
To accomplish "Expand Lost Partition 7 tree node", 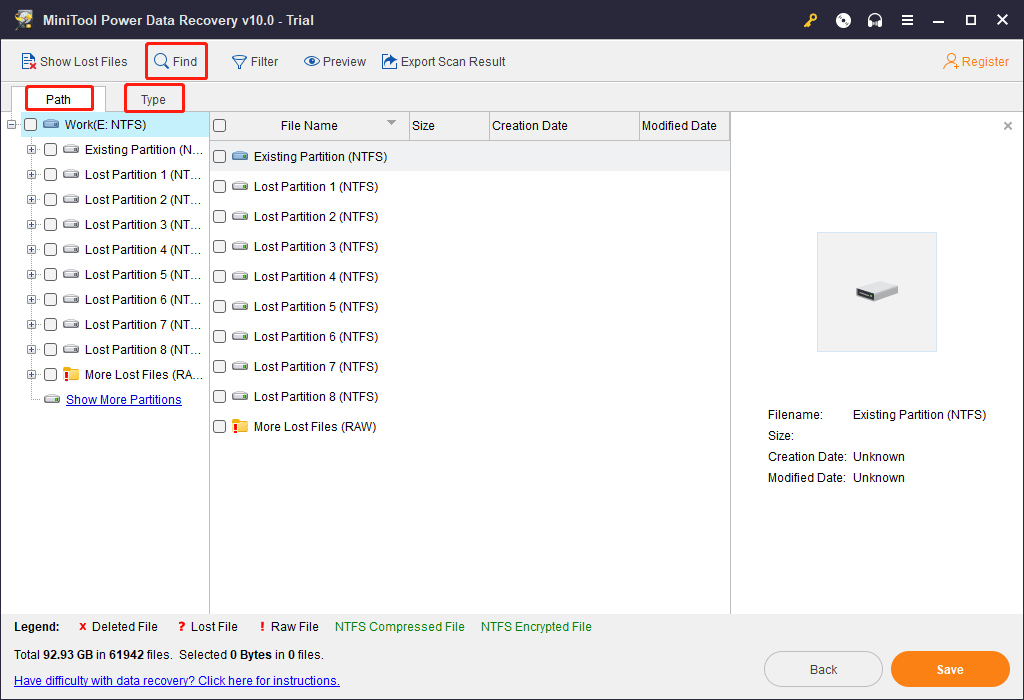I will click(x=31, y=325).
